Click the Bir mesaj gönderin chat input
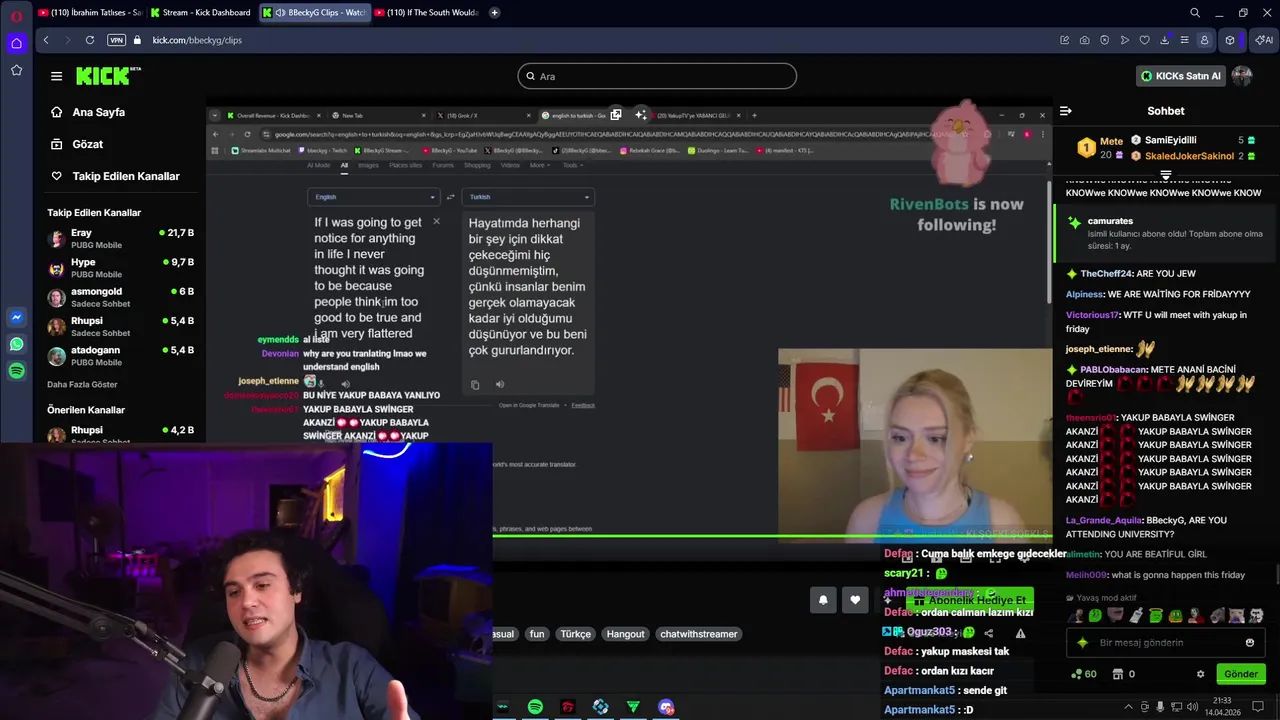This screenshot has height=720, width=1280. click(x=1165, y=643)
